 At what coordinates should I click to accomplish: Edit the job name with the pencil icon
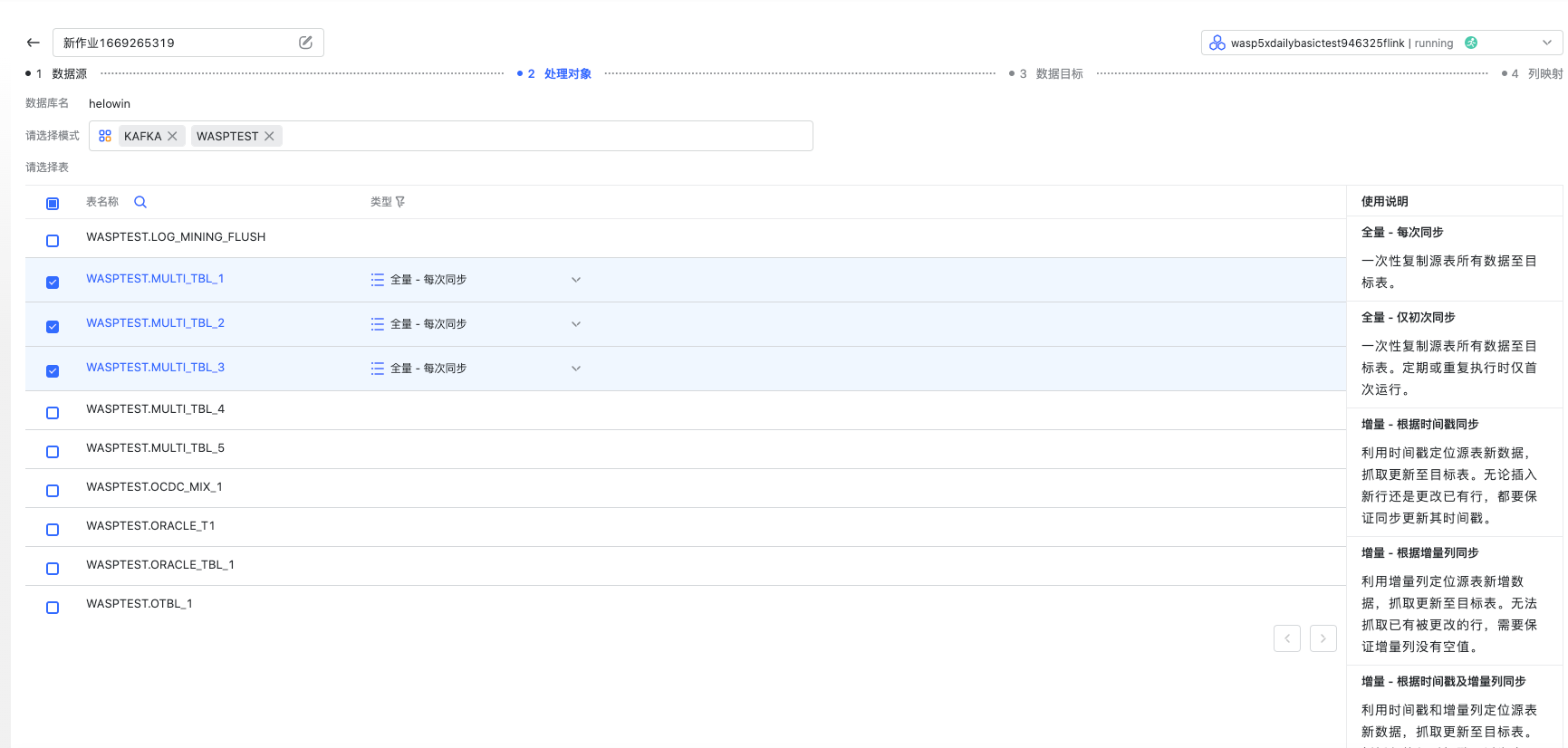[305, 43]
